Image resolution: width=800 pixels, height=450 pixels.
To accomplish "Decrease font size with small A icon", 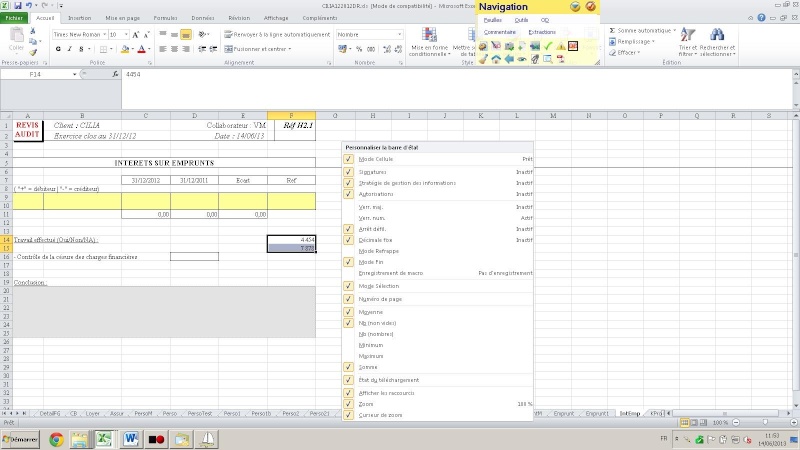I will click(x=146, y=35).
